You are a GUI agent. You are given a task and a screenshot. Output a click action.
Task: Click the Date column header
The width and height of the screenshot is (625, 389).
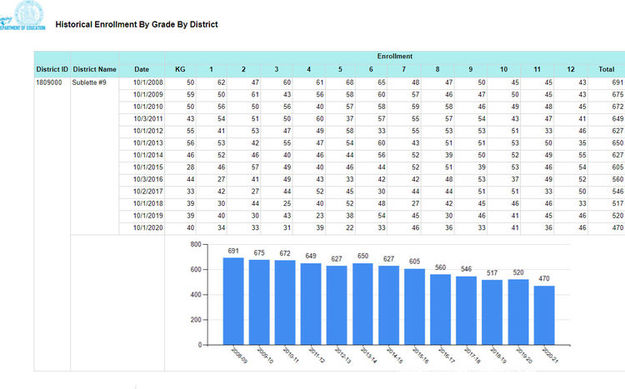pos(142,69)
